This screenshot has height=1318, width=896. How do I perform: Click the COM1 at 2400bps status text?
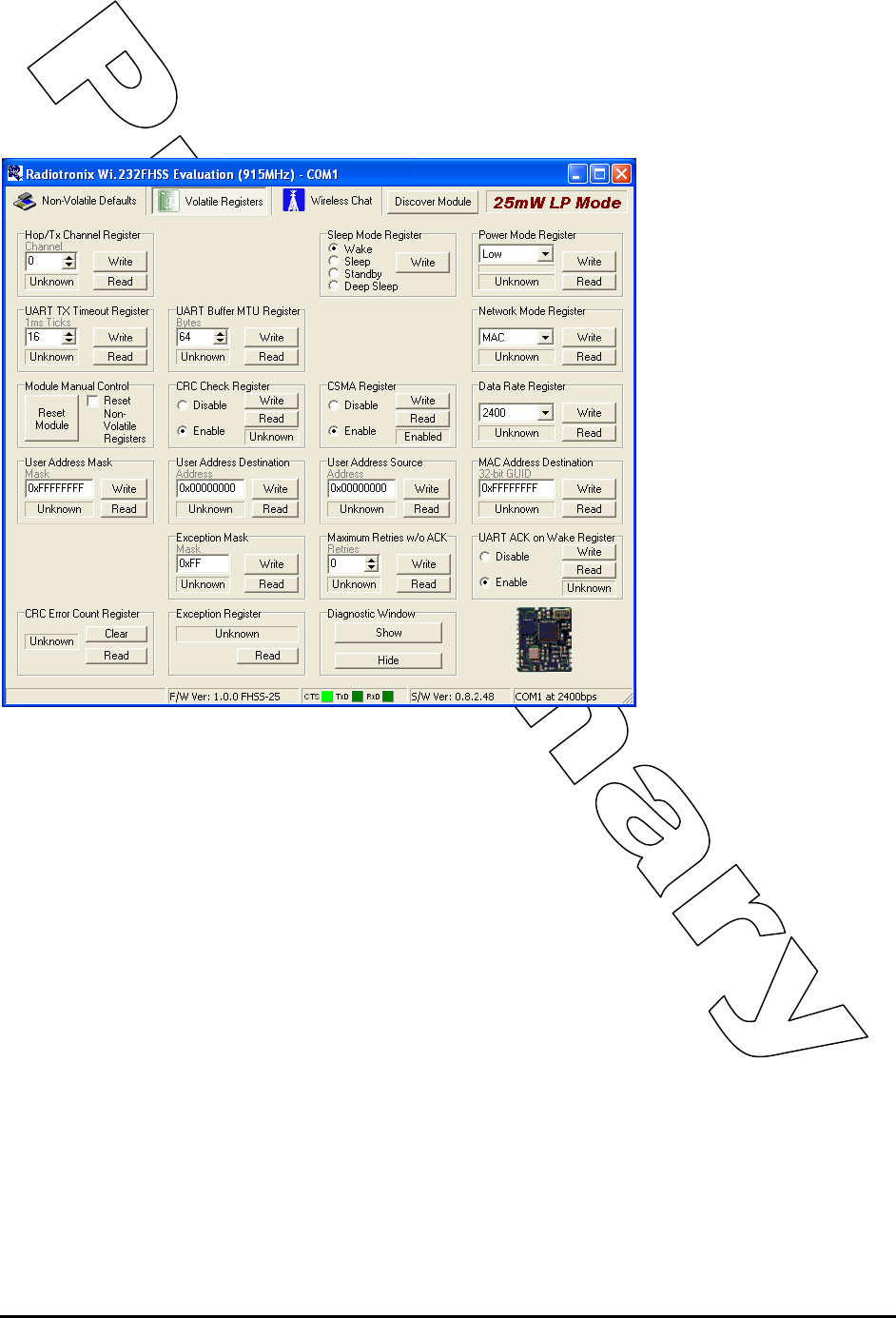point(556,697)
